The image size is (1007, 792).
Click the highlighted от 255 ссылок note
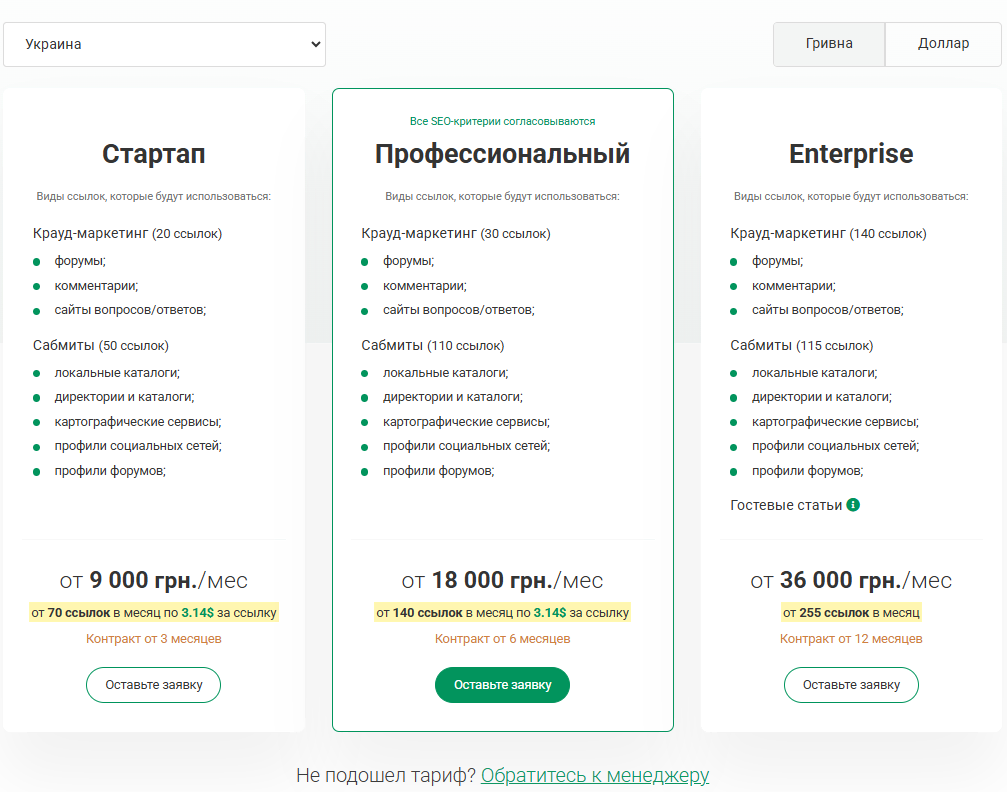point(851,612)
